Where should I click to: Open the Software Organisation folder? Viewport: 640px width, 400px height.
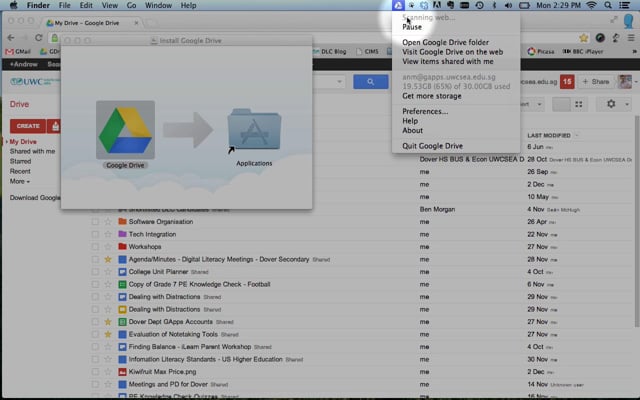(x=161, y=222)
